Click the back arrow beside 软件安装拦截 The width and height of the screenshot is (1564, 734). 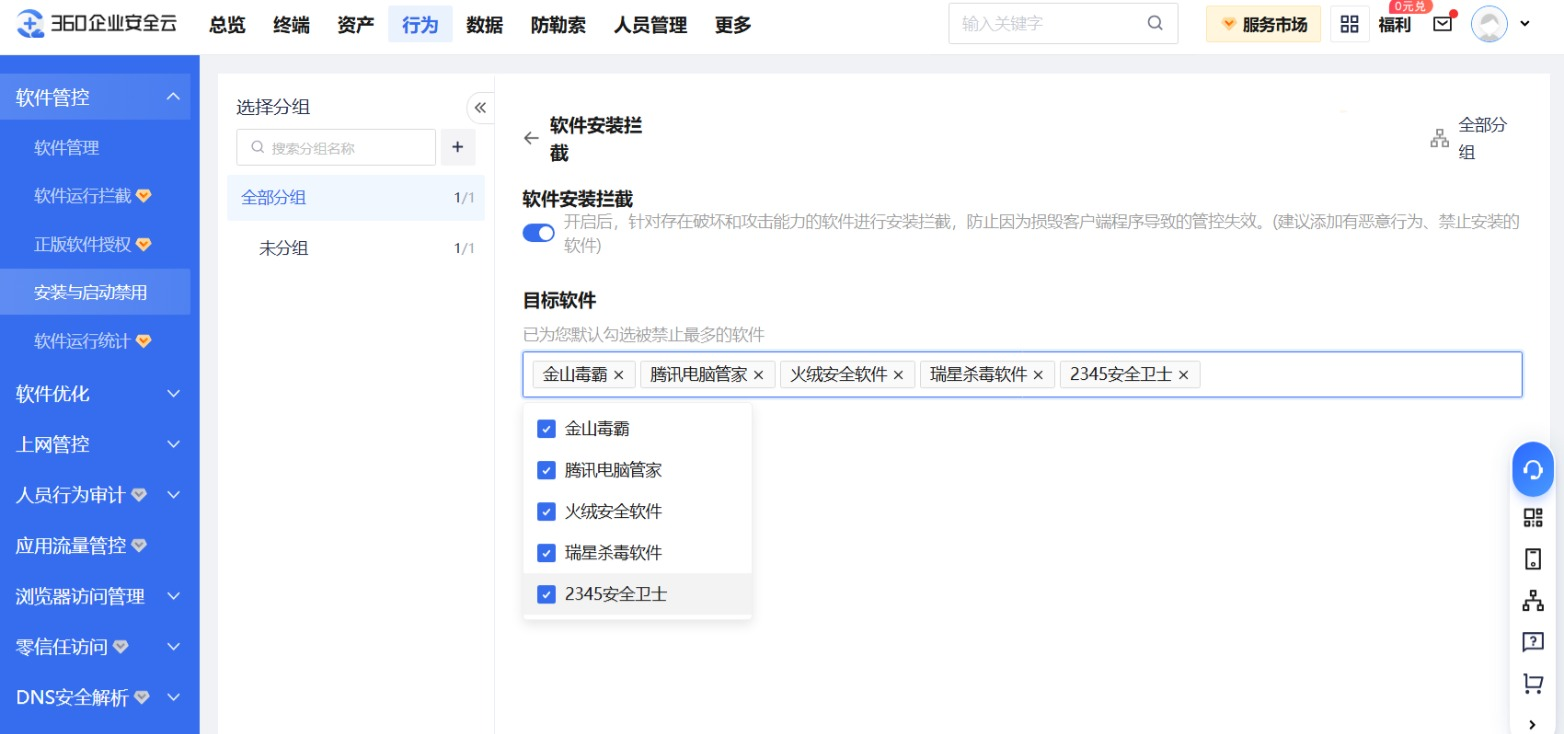point(531,139)
